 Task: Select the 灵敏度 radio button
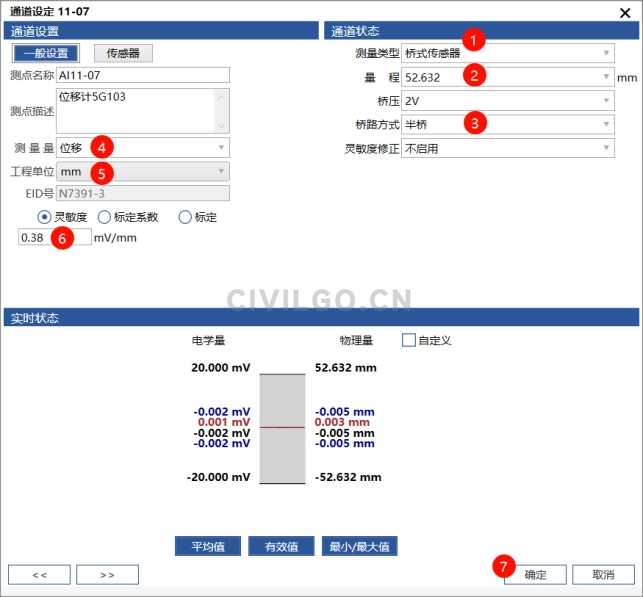[44, 217]
